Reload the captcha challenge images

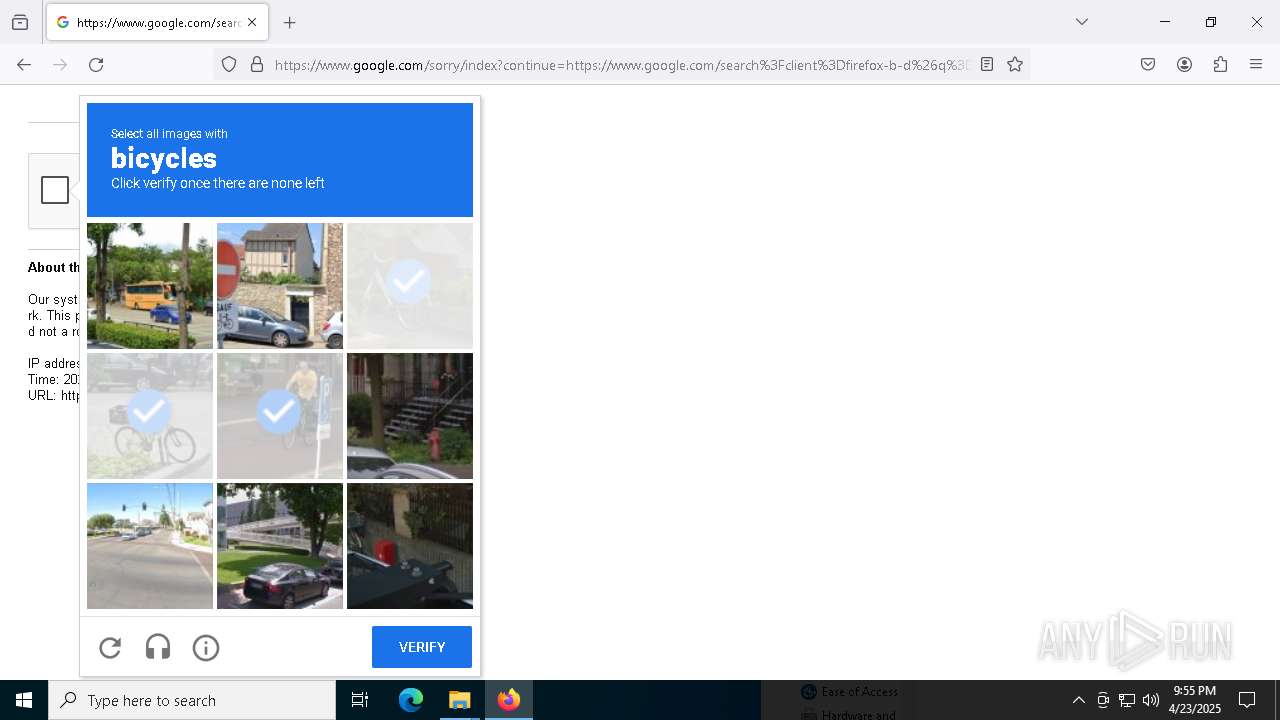pyautogui.click(x=110, y=648)
